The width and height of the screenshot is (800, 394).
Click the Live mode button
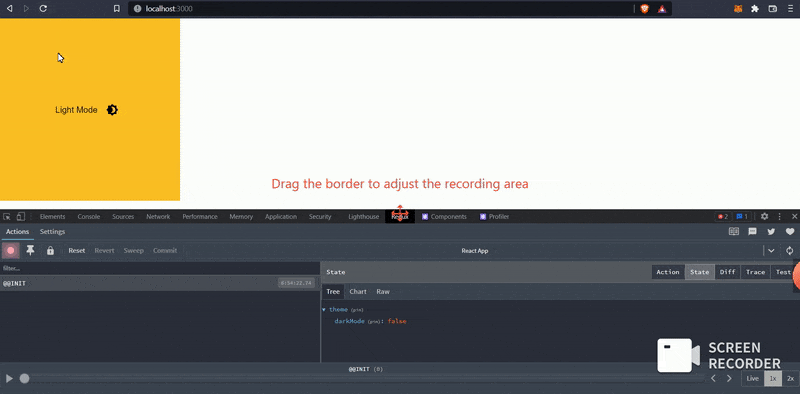click(x=753, y=378)
